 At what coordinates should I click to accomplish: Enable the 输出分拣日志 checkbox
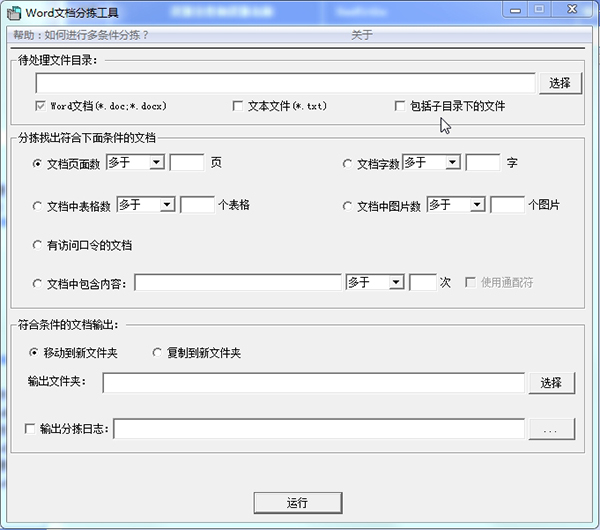point(30,428)
